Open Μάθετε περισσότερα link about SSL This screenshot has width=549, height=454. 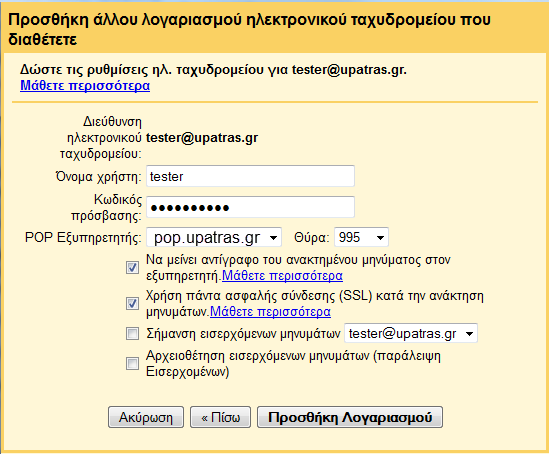(270, 312)
